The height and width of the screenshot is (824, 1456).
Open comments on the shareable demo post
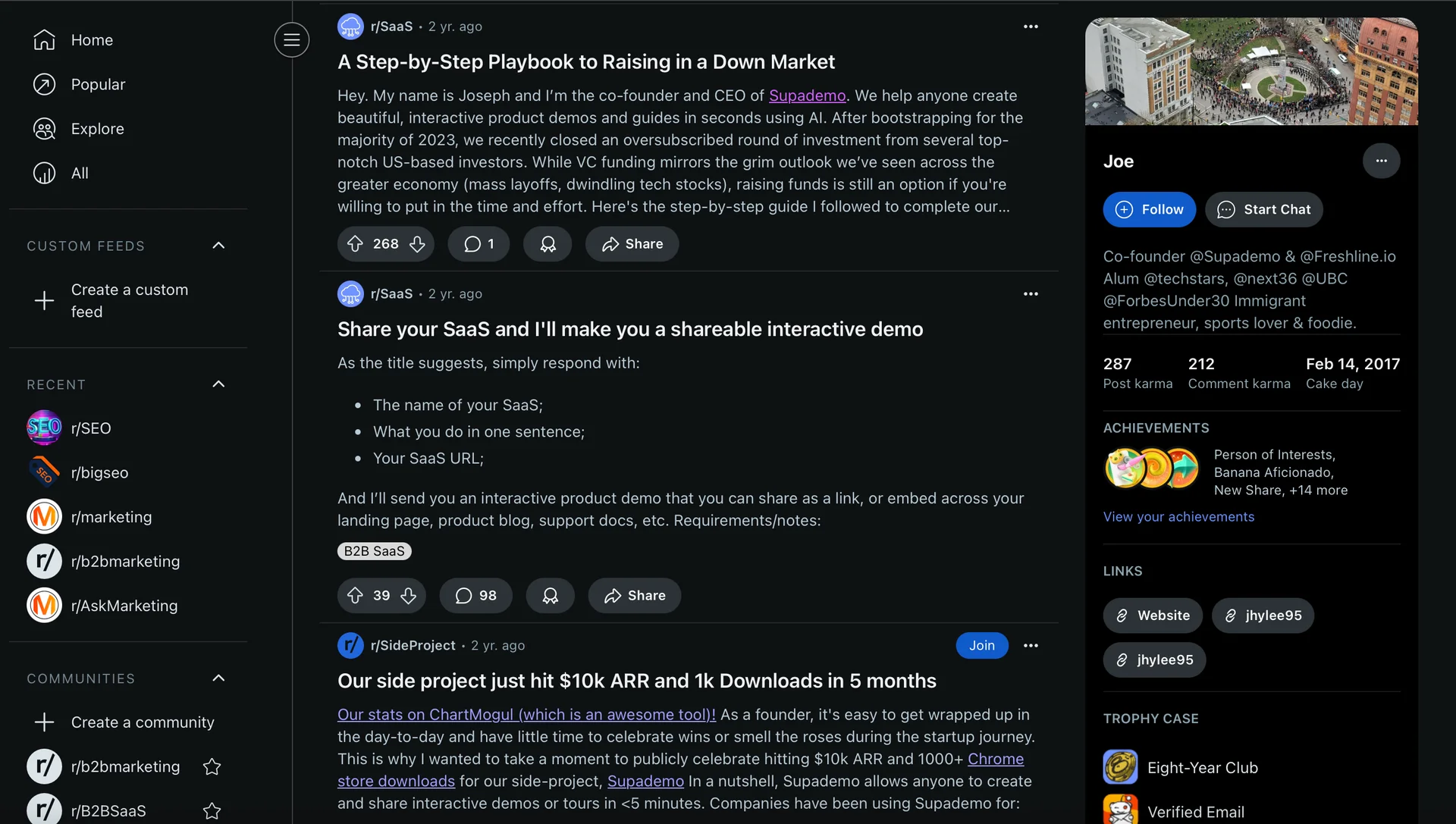pyautogui.click(x=475, y=595)
